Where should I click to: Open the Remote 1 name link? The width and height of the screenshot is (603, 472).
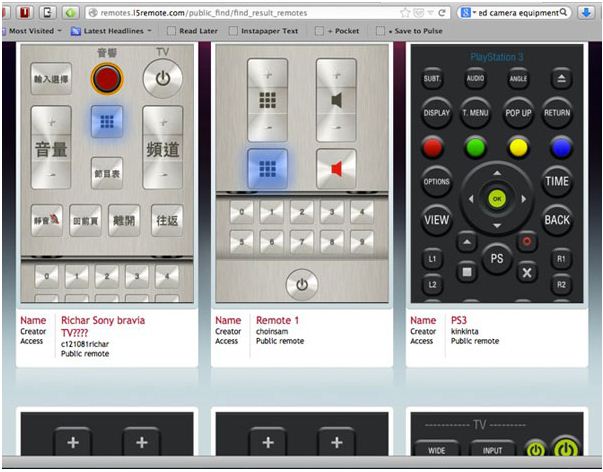click(x=277, y=320)
